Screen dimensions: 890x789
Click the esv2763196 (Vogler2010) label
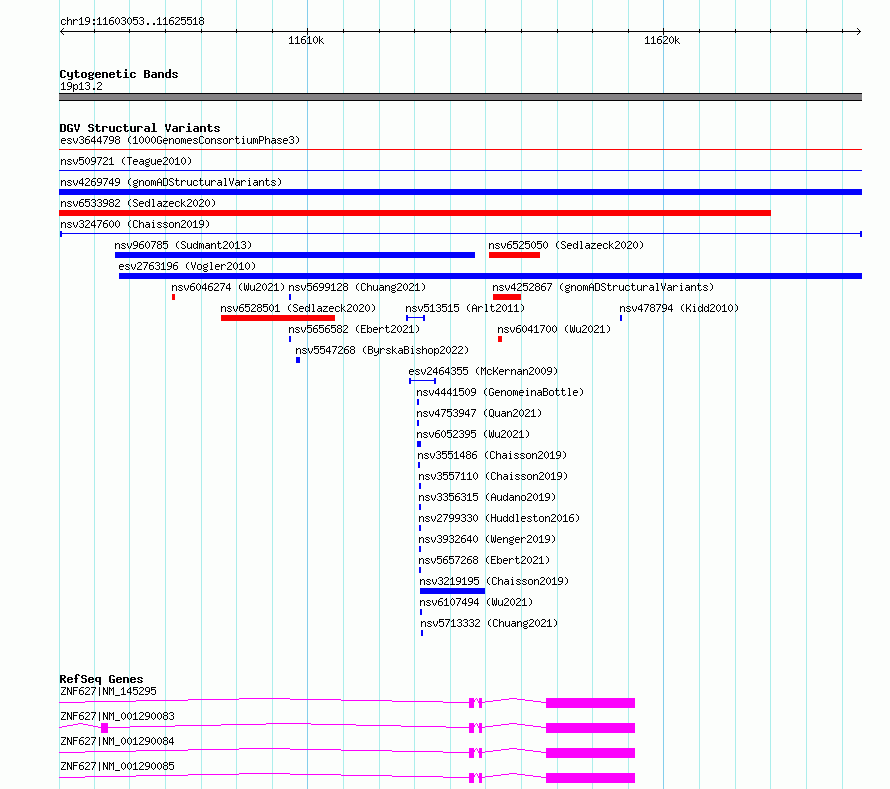(187, 266)
